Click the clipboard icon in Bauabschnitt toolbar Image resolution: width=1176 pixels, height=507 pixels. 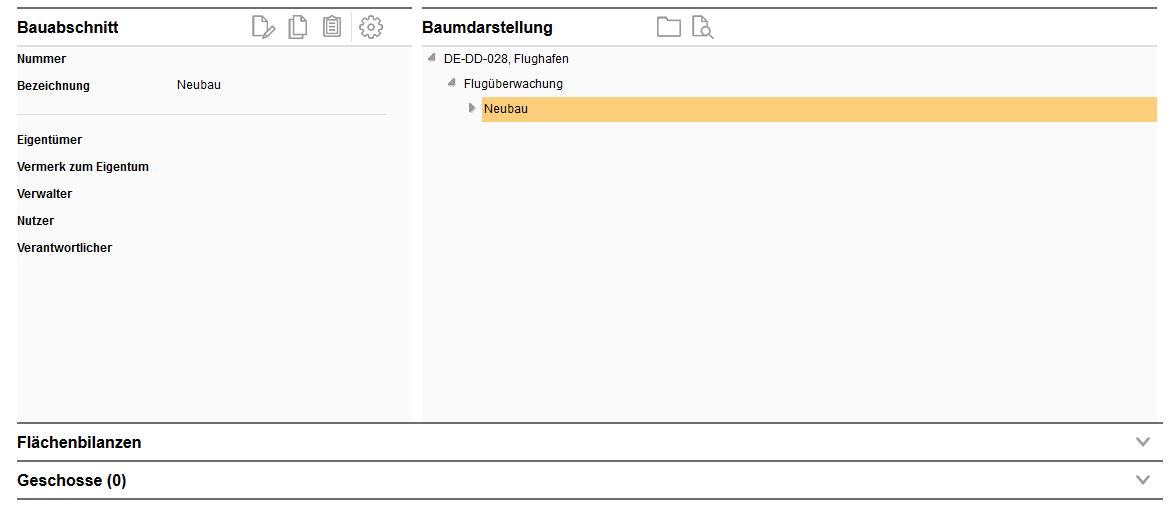332,27
